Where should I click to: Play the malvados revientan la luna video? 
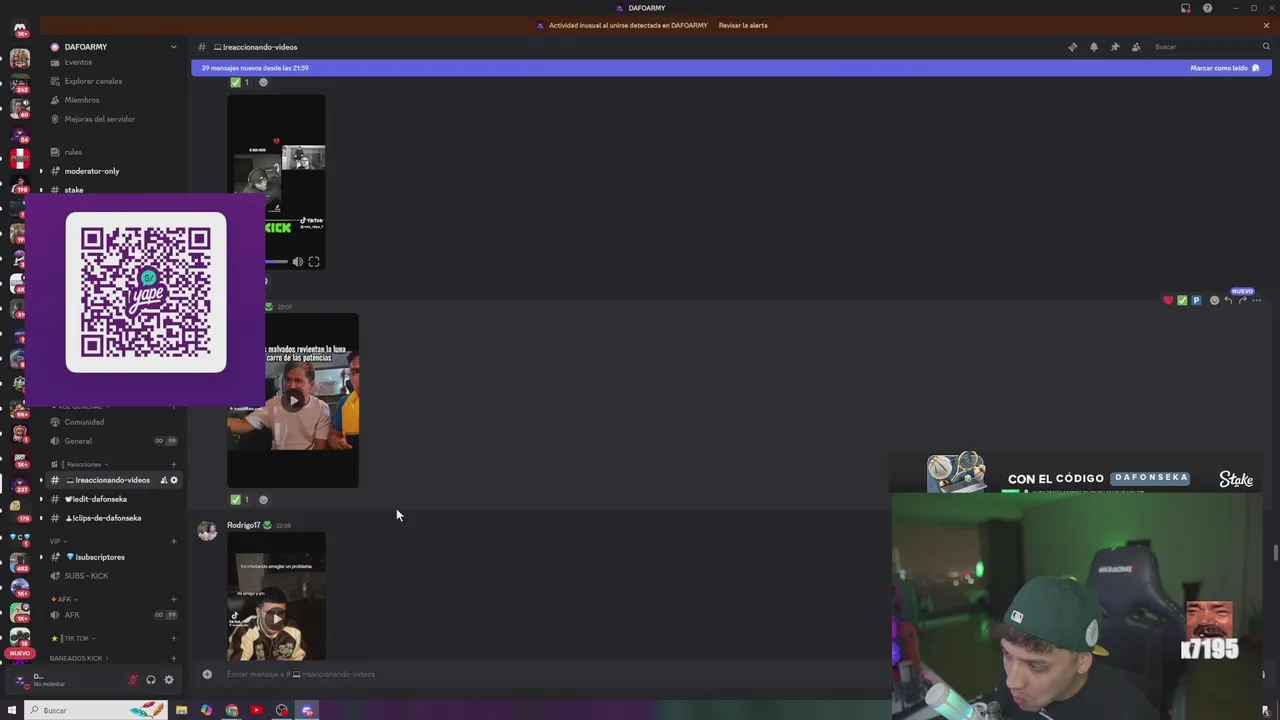coord(293,400)
